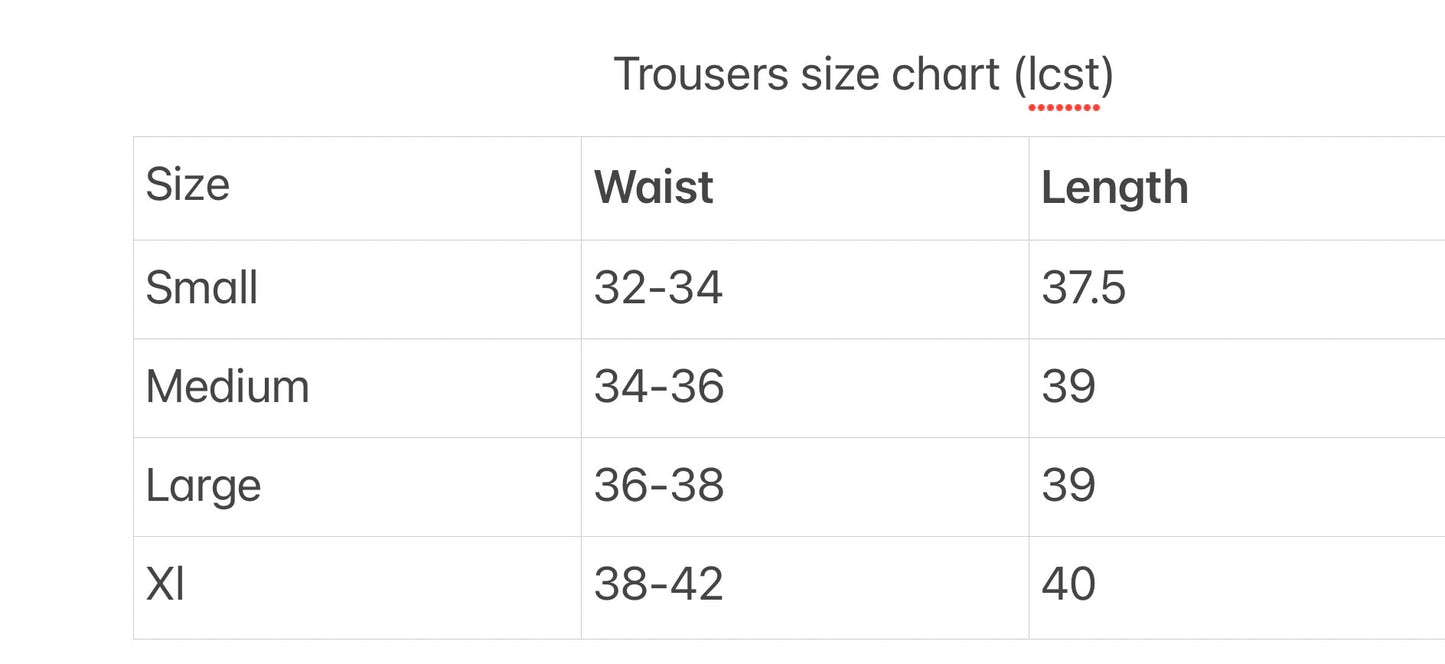Click the word Trousers in the title
Viewport: 1445px width, 664px height.
pos(700,75)
